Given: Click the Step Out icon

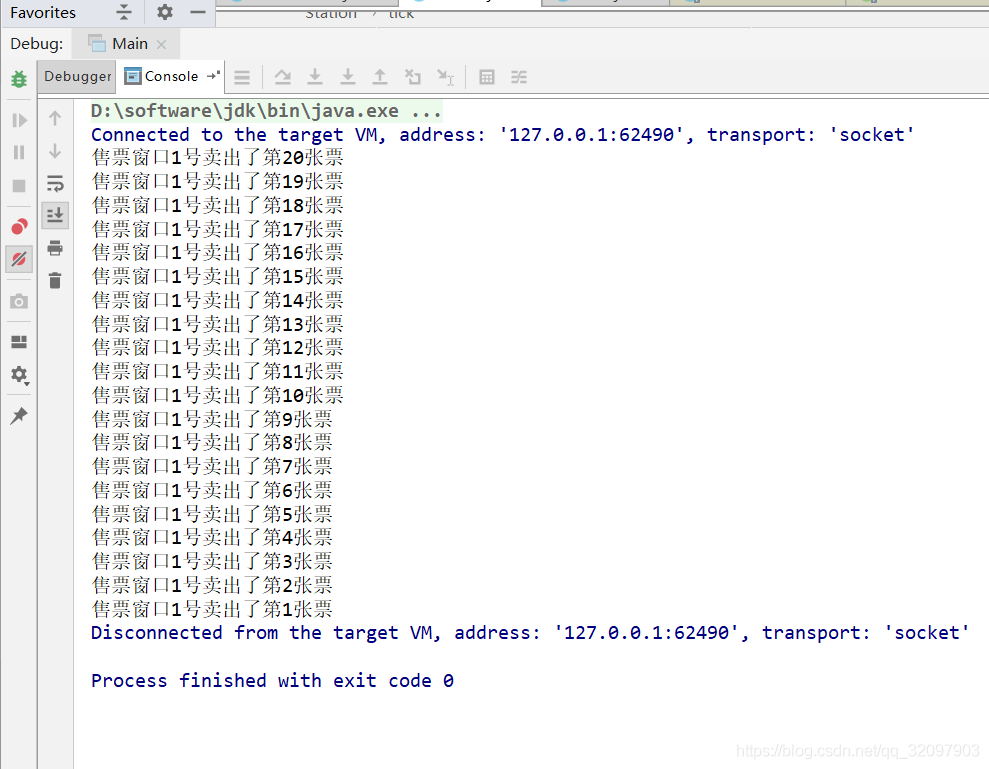Looking at the screenshot, I should coord(380,77).
